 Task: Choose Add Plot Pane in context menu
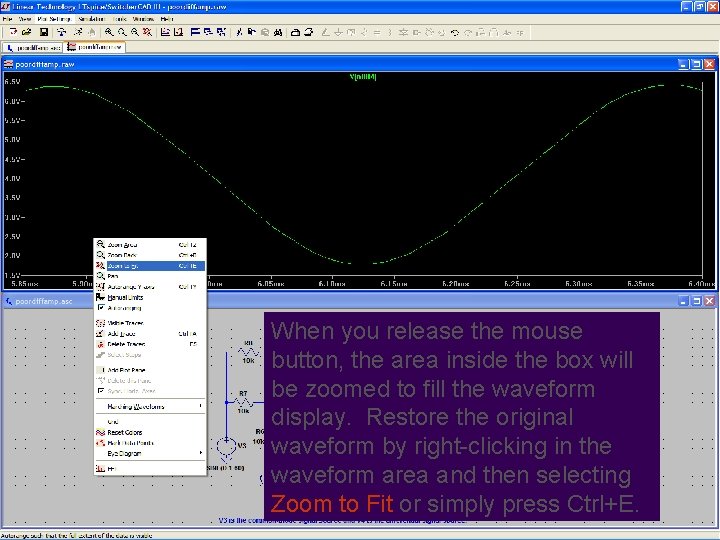150,370
